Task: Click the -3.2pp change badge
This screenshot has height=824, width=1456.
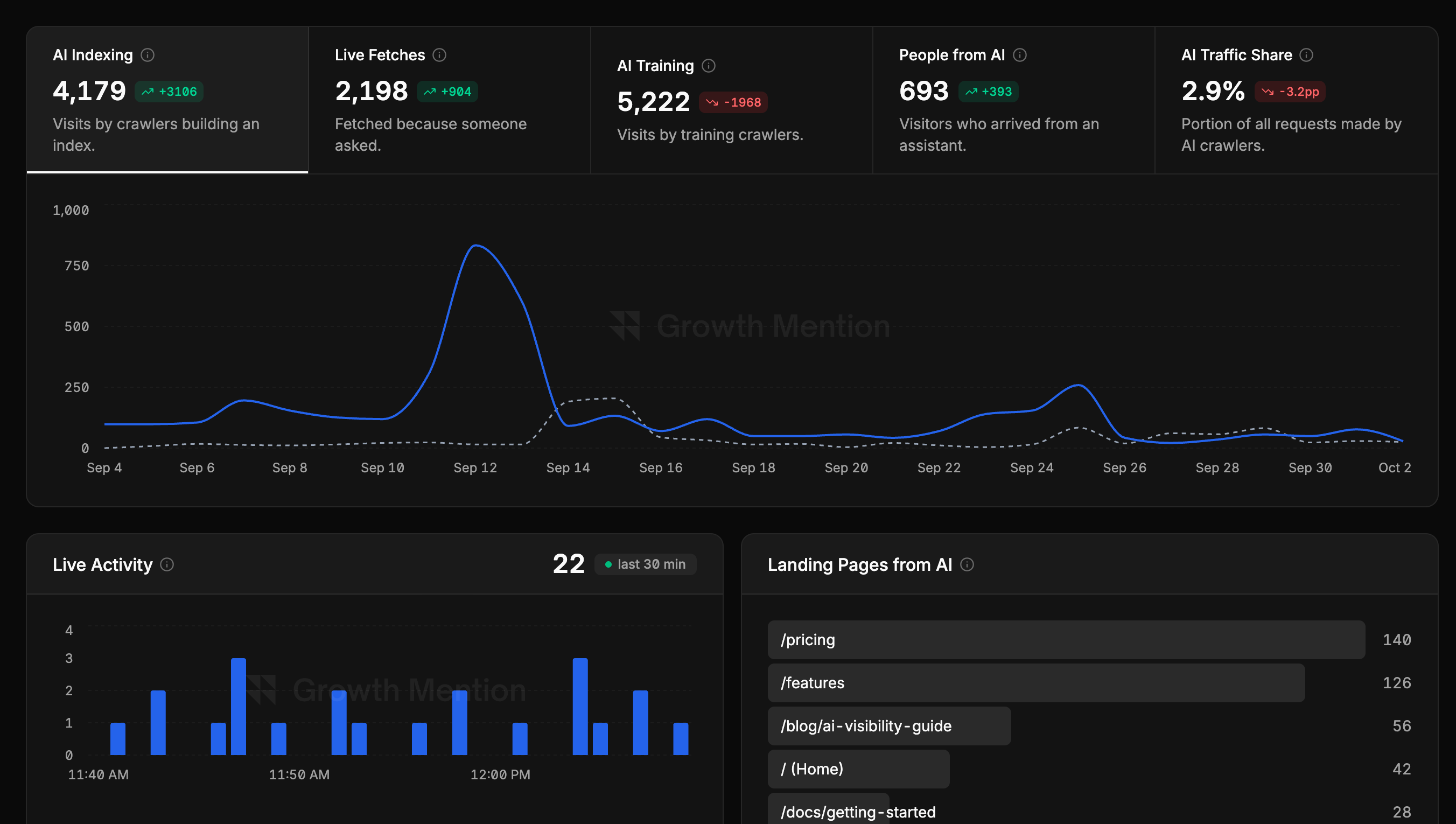Action: coord(1290,92)
